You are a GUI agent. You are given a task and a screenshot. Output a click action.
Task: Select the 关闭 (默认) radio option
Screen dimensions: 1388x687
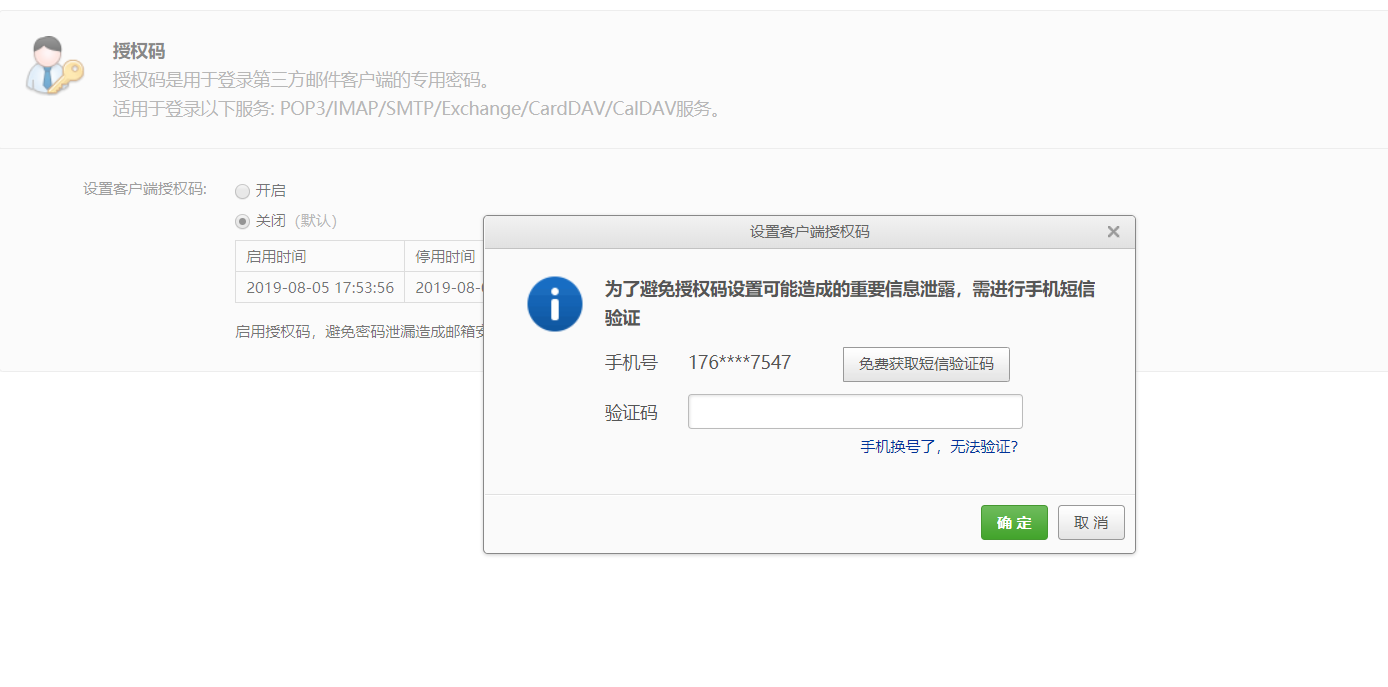[x=242, y=221]
